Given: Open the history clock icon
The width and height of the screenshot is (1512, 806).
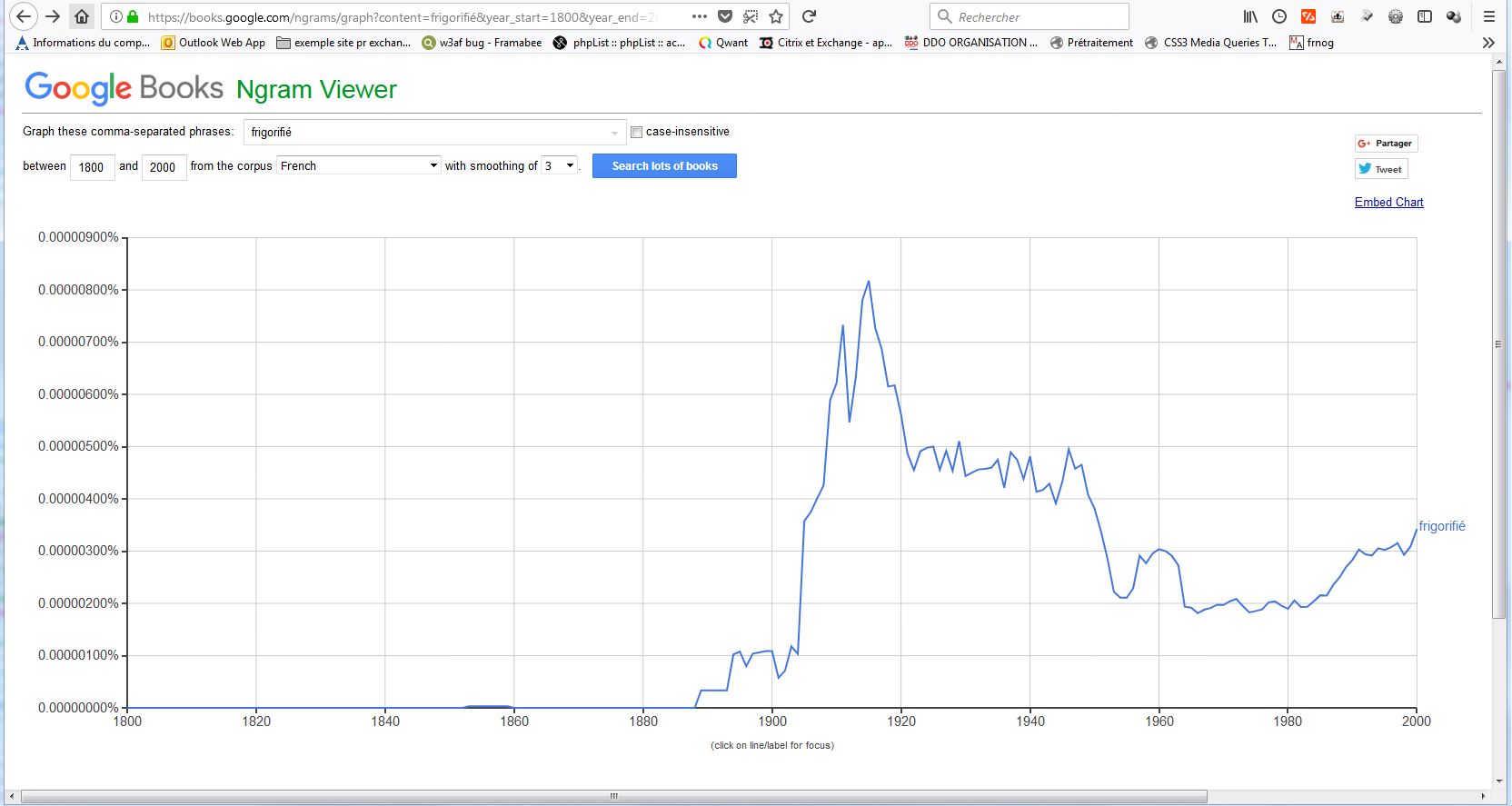Looking at the screenshot, I should [1279, 16].
